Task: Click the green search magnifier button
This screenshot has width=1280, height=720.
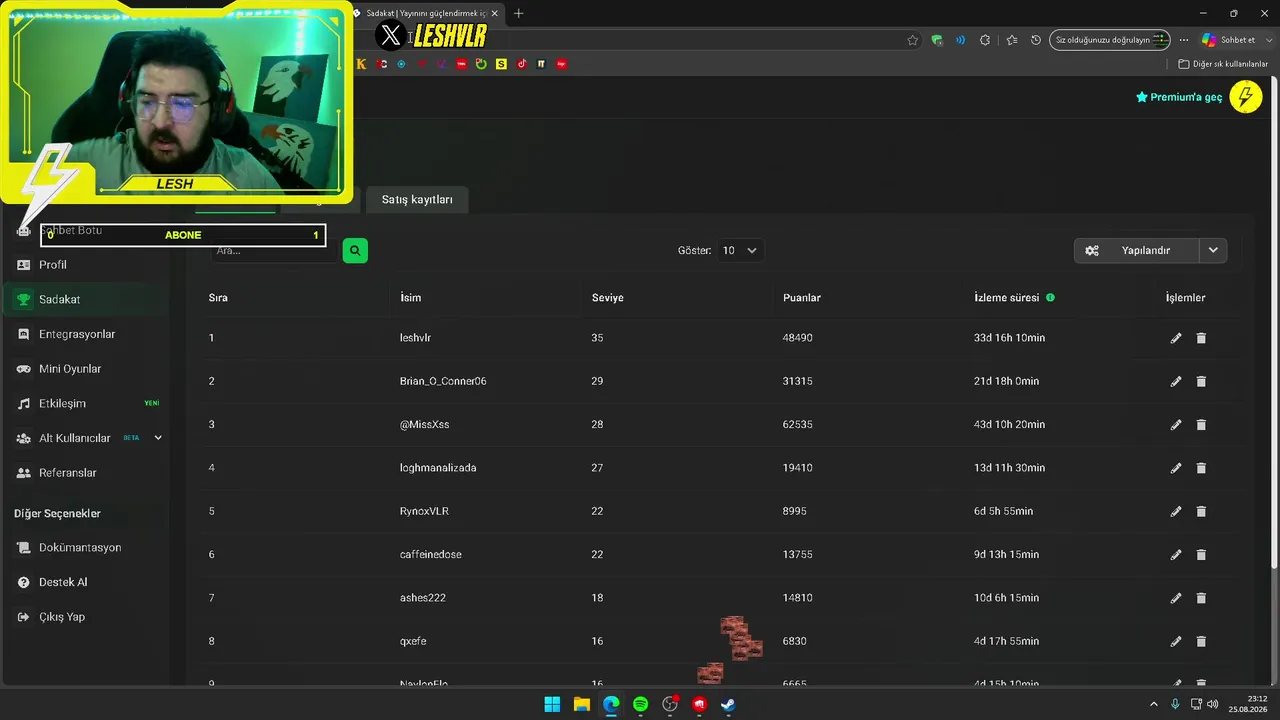Action: [x=355, y=250]
